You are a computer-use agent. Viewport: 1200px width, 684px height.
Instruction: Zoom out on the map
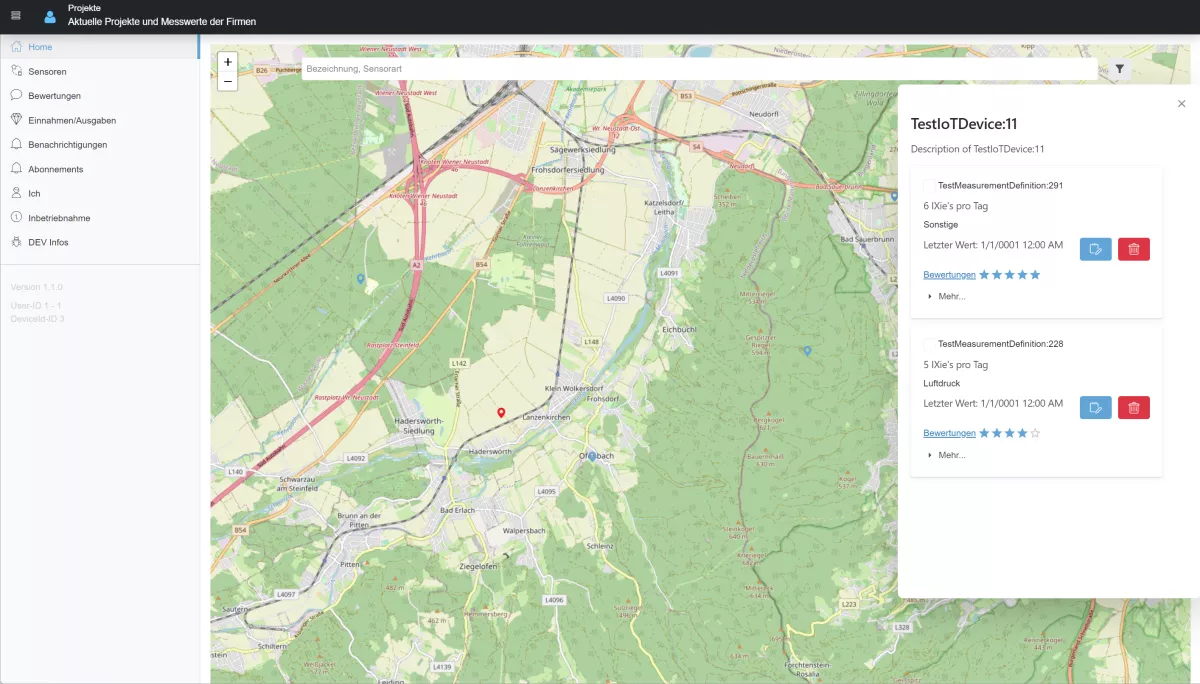[228, 81]
